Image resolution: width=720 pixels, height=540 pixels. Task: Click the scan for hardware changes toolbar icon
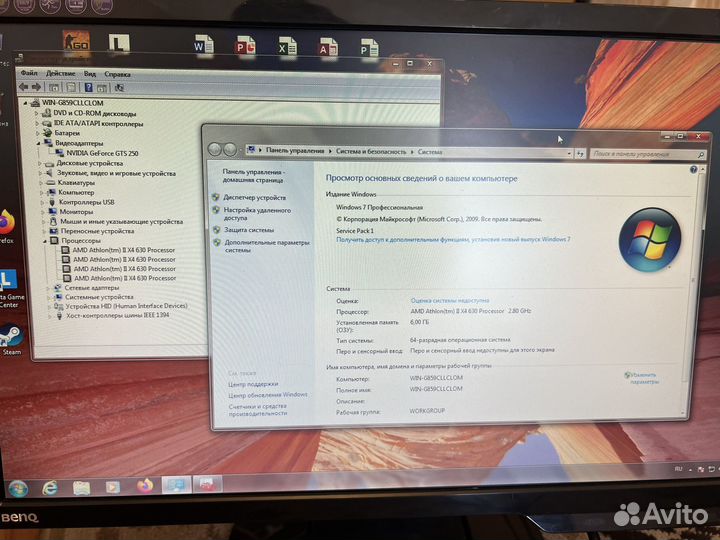[x=119, y=88]
